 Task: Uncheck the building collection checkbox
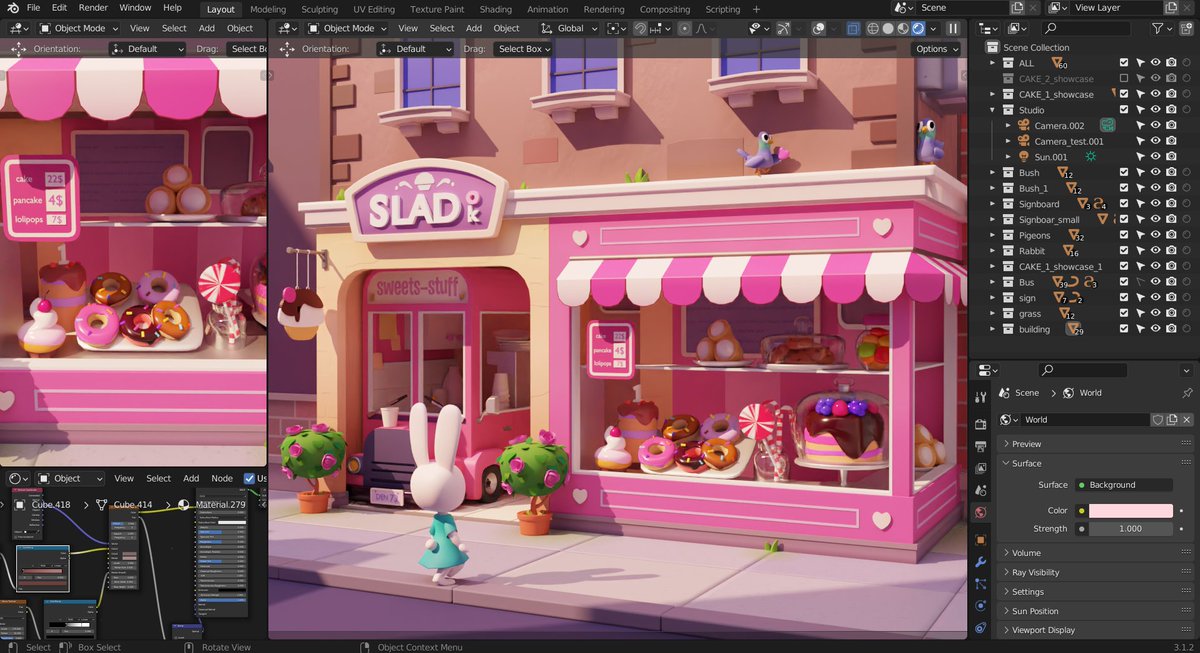pos(1124,329)
